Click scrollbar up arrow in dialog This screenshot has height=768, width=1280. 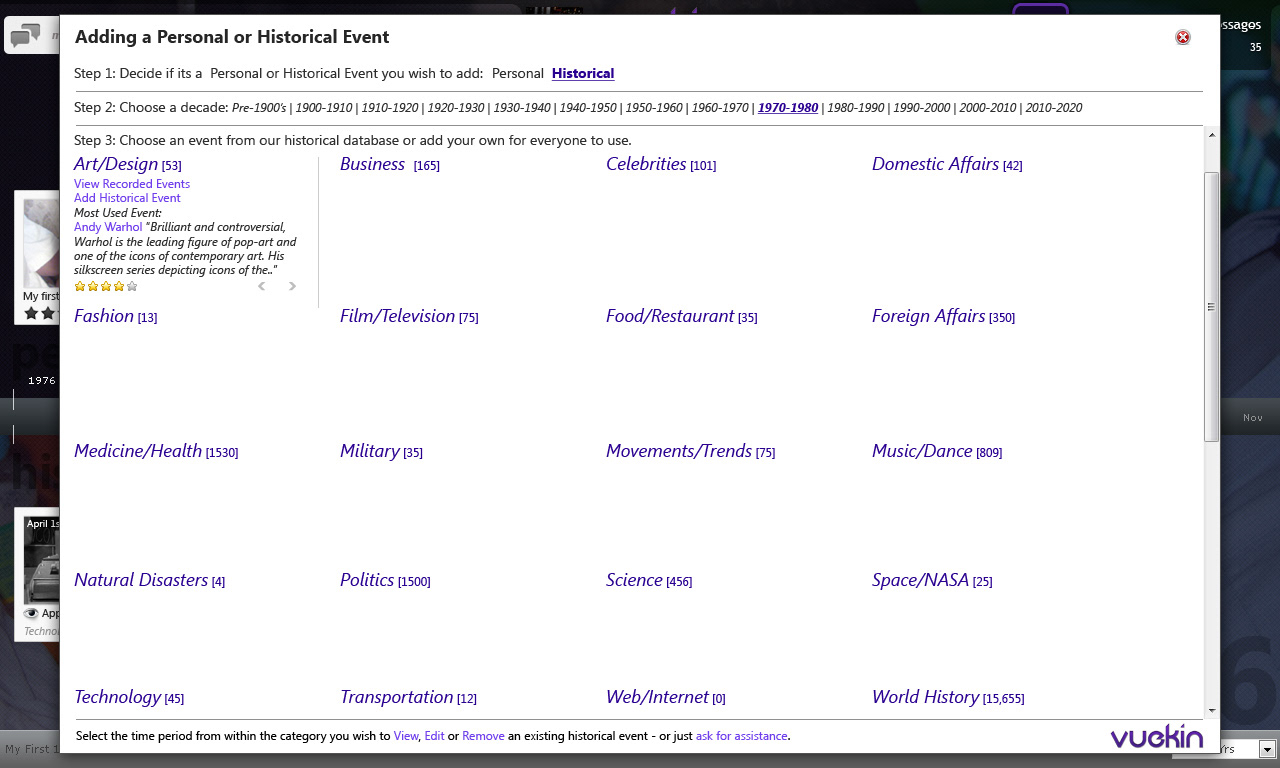[1212, 134]
